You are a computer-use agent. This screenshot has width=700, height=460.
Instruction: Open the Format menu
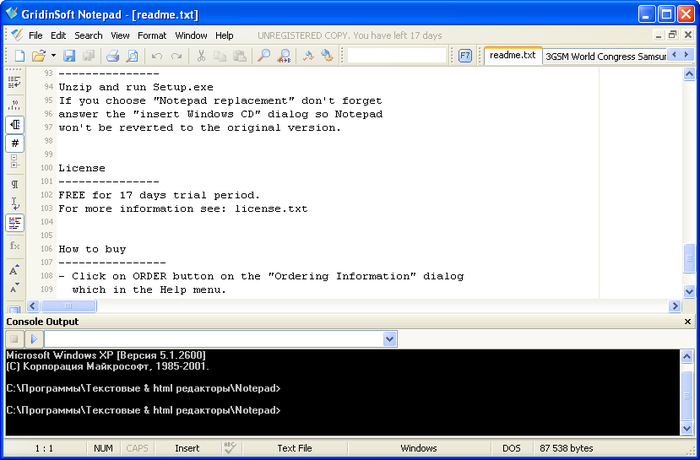[x=152, y=36]
